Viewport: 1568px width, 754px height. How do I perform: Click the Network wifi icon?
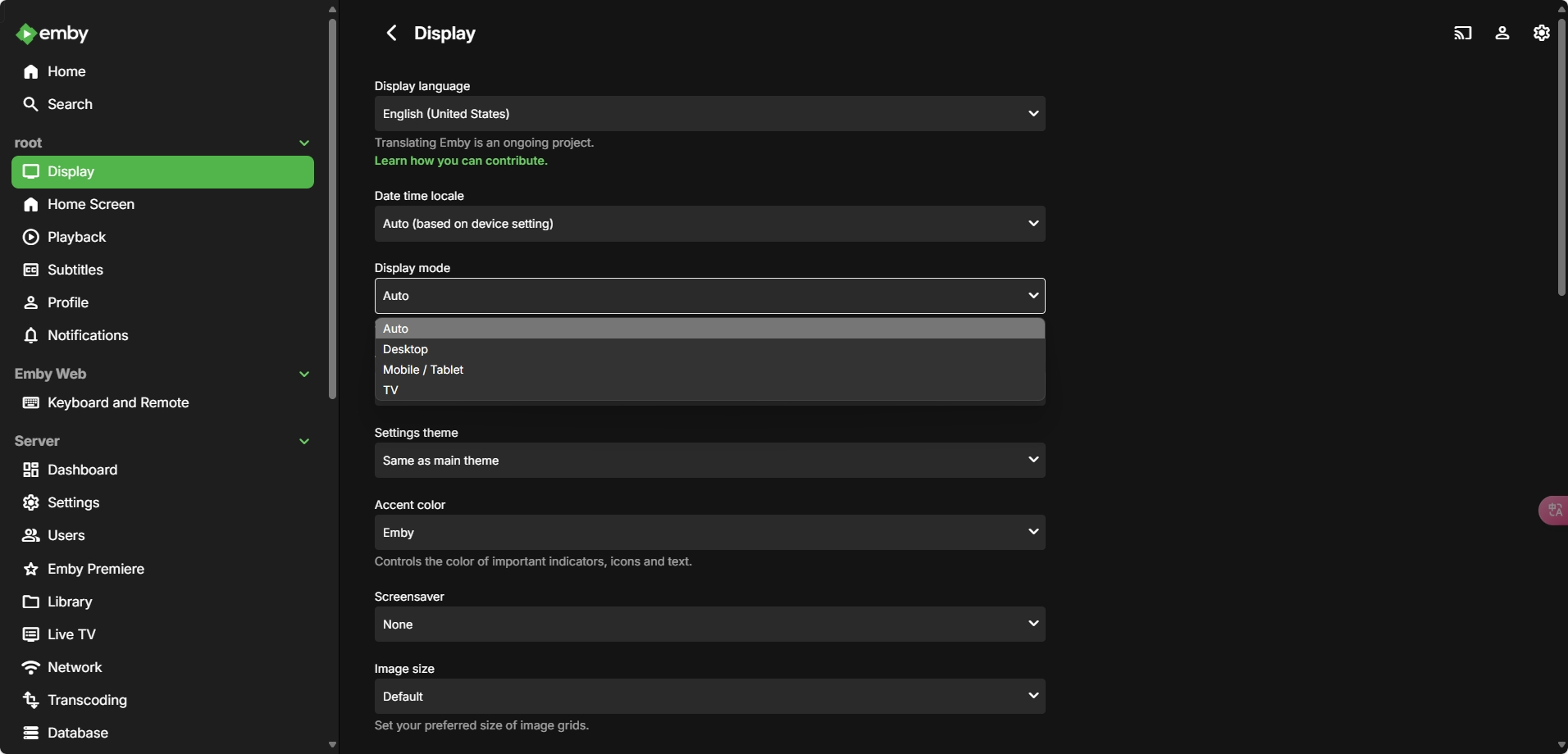pyautogui.click(x=31, y=668)
